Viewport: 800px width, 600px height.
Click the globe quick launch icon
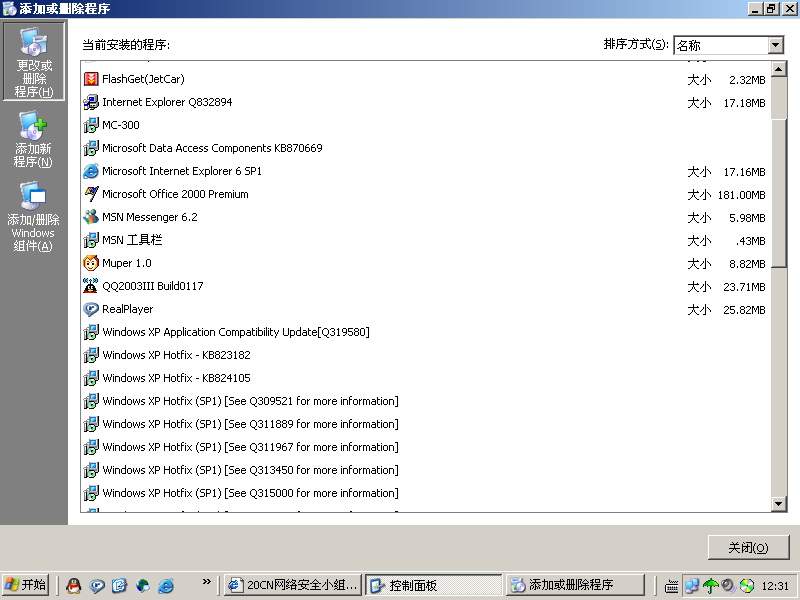click(143, 585)
